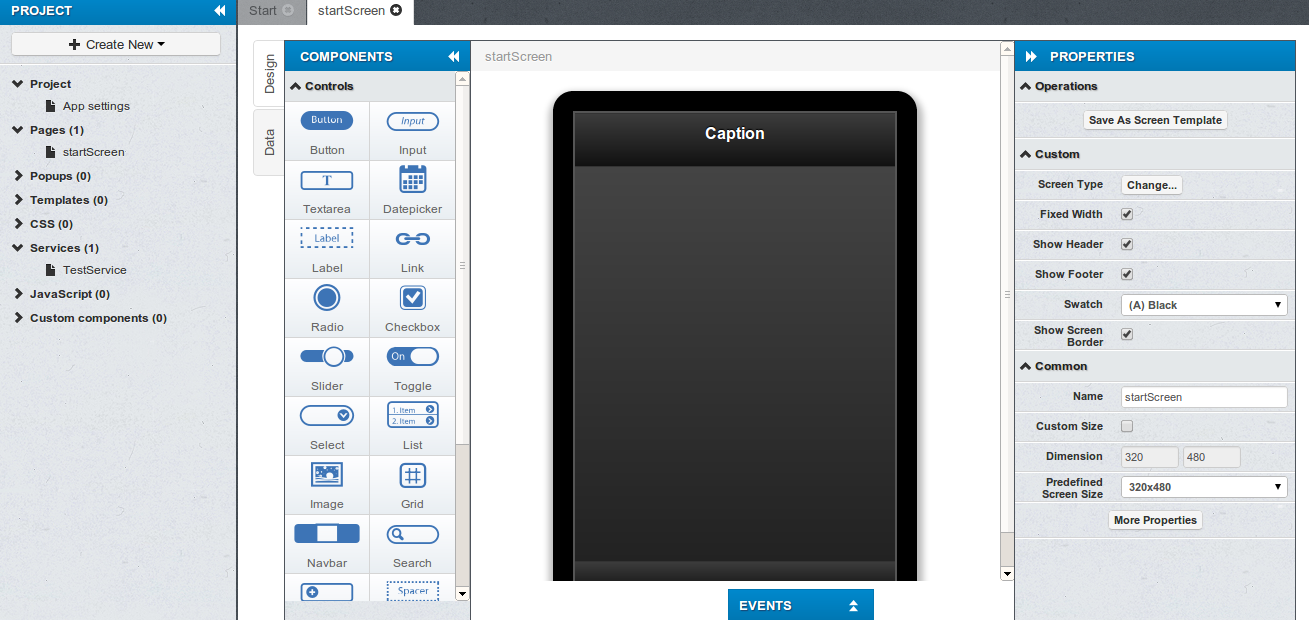
Task: Switch to the Data tab
Action: (x=270, y=141)
